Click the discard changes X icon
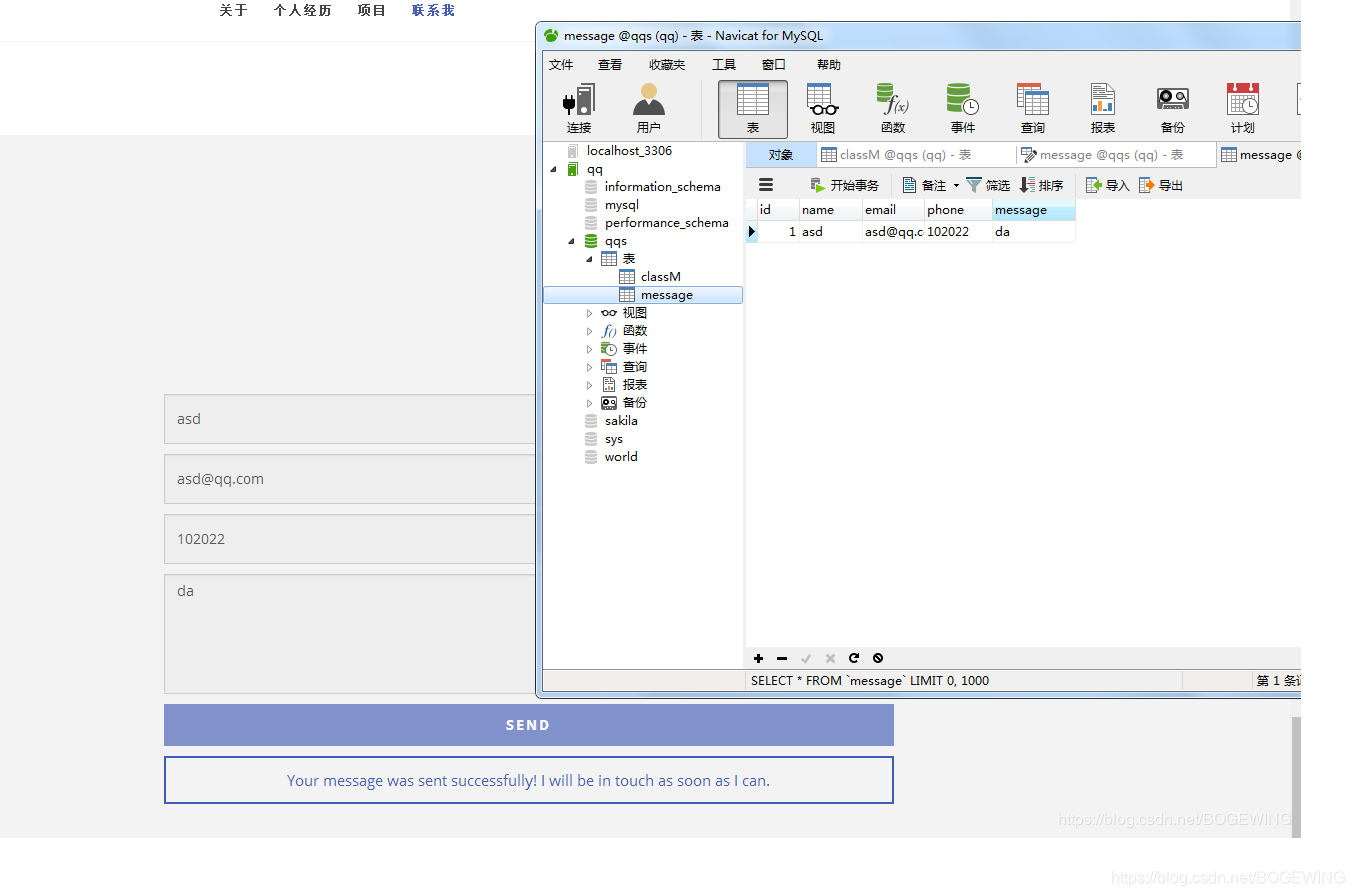The width and height of the screenshot is (1354, 896). (830, 658)
